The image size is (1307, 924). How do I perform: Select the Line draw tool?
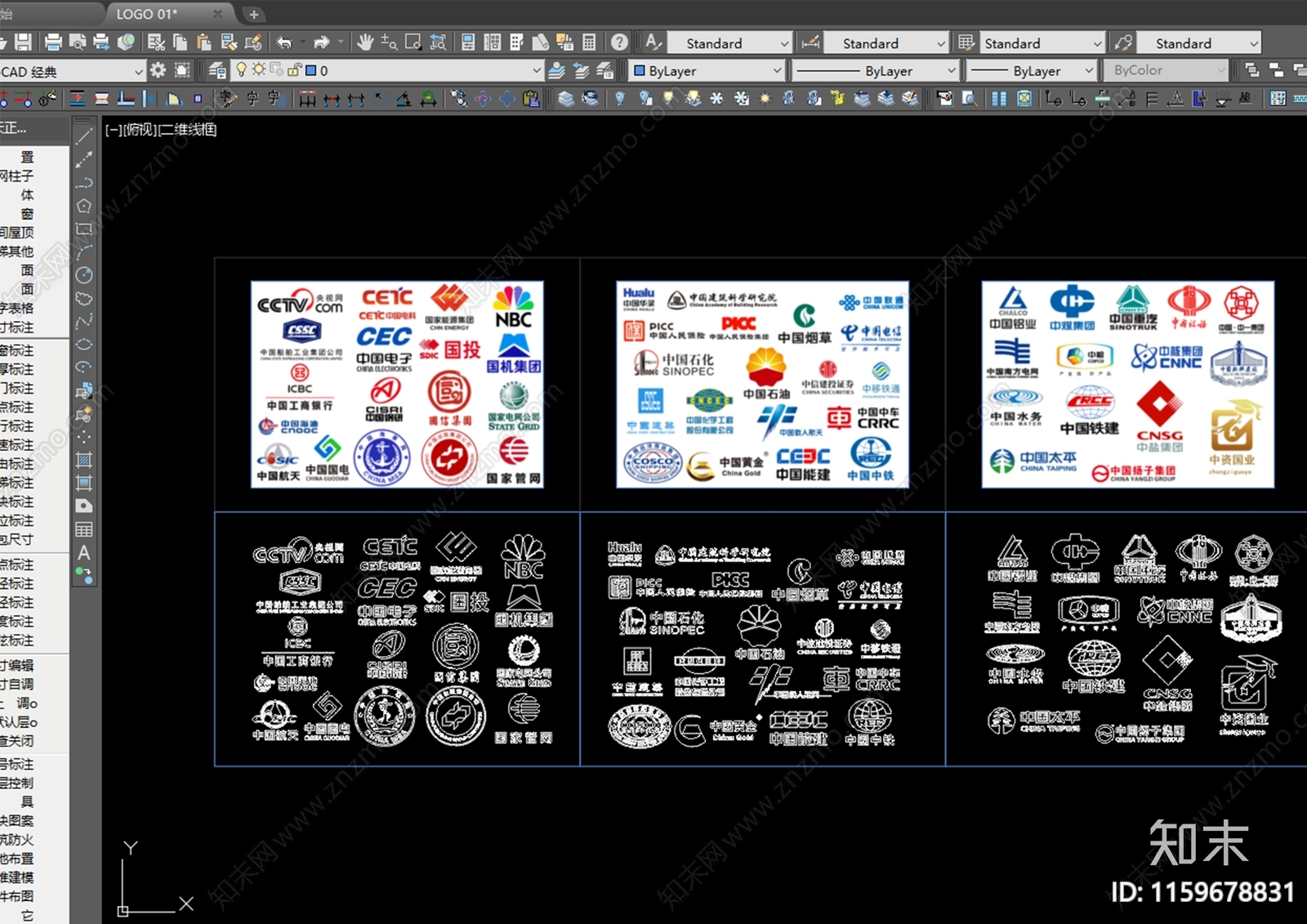point(83,136)
